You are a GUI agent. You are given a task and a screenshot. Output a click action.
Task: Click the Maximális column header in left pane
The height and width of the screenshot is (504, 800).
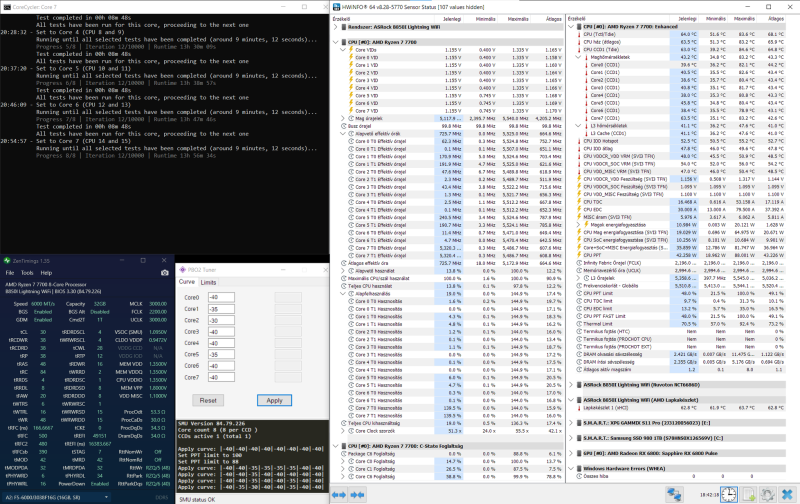click(x=518, y=19)
